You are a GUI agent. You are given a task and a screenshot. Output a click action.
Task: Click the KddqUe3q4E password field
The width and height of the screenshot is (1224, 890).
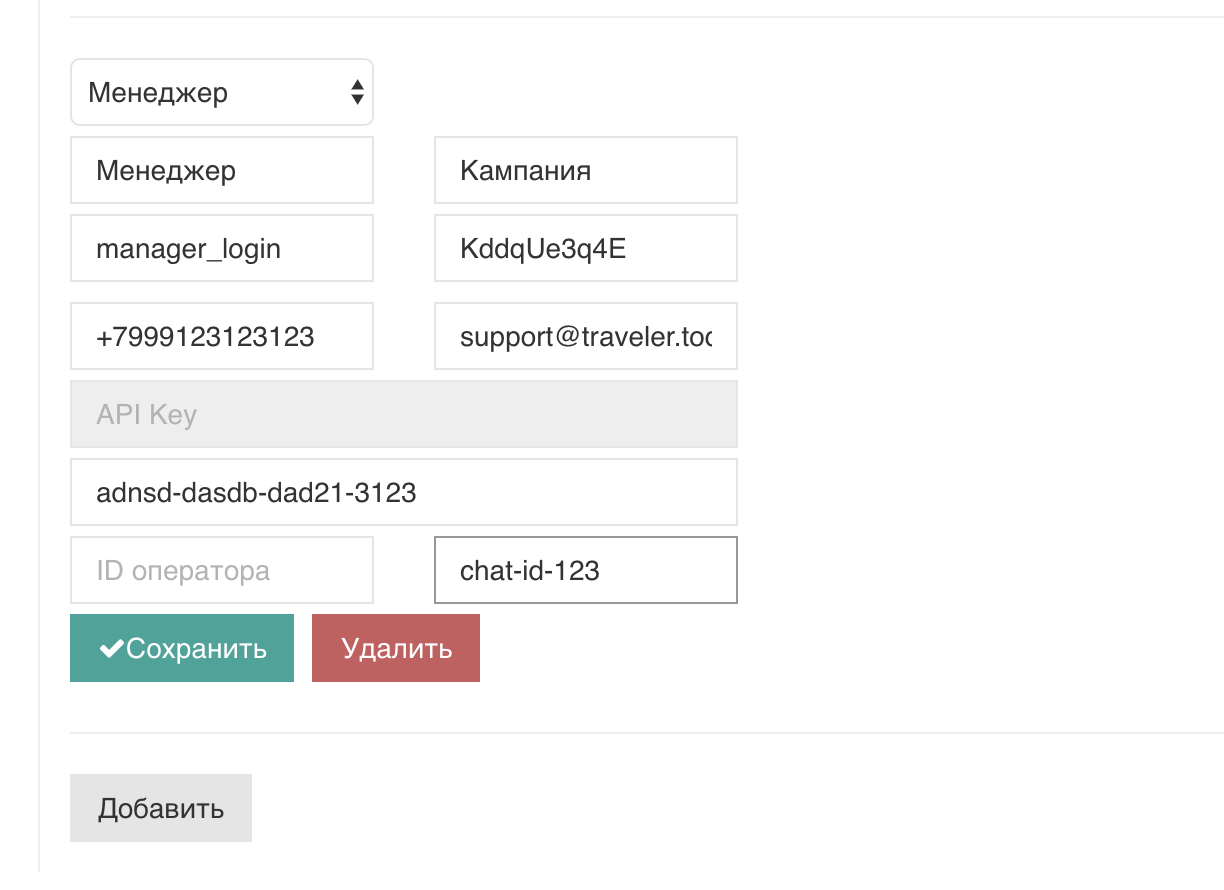585,248
